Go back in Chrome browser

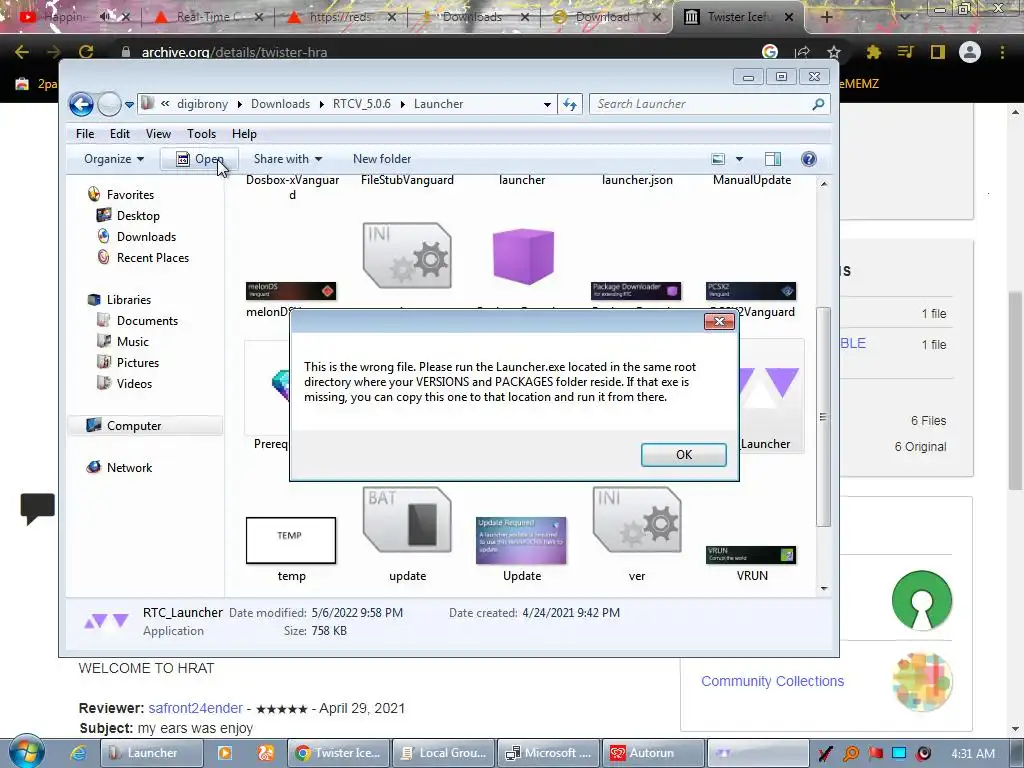(22, 52)
